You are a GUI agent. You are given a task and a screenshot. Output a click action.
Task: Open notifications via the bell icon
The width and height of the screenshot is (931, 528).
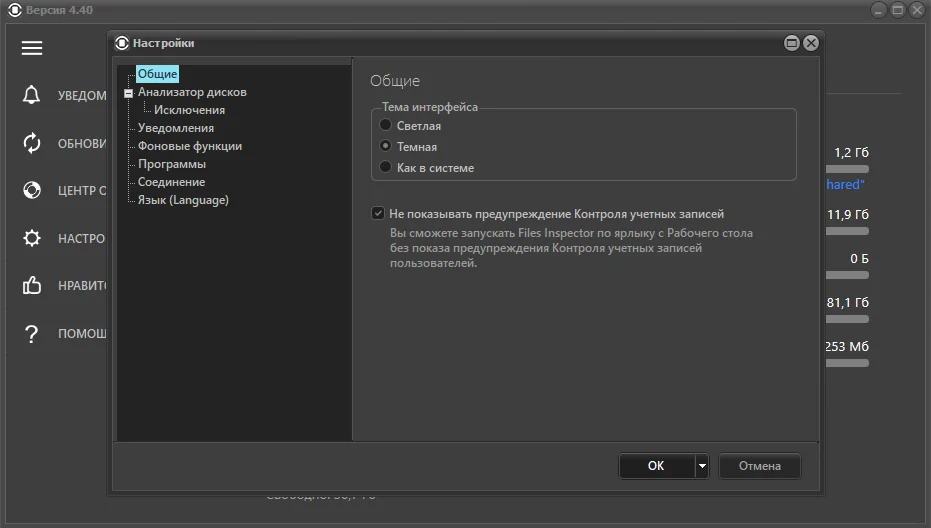pyautogui.click(x=32, y=95)
